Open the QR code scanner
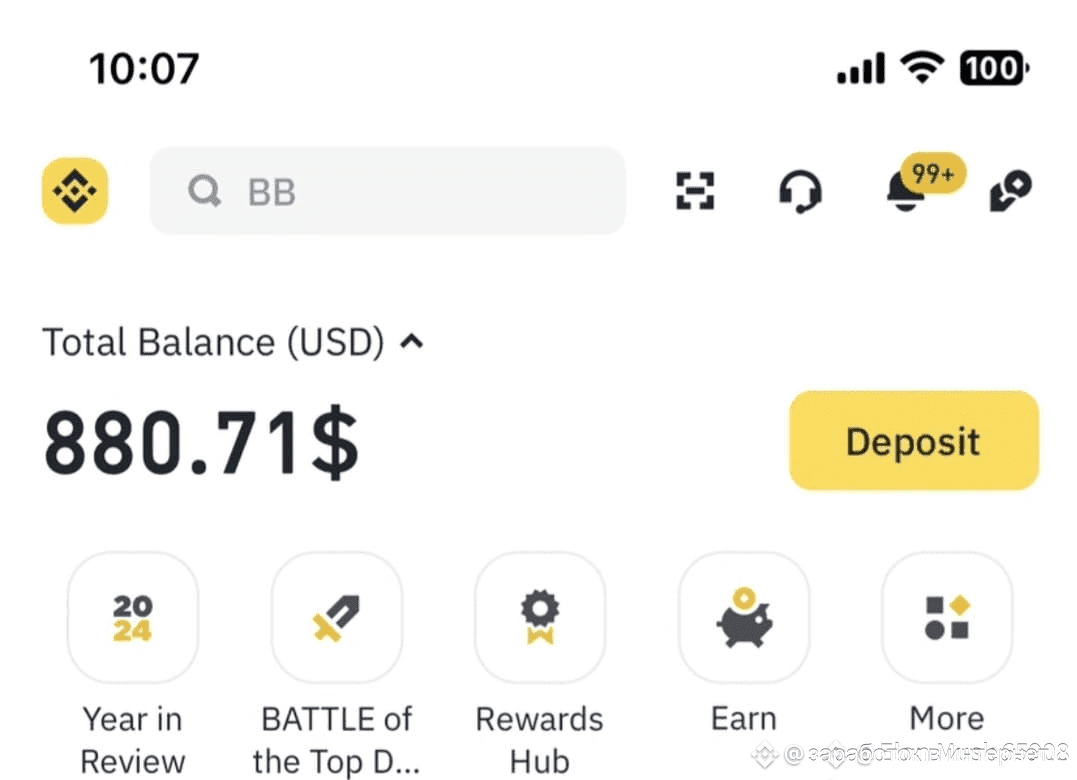 click(x=695, y=190)
